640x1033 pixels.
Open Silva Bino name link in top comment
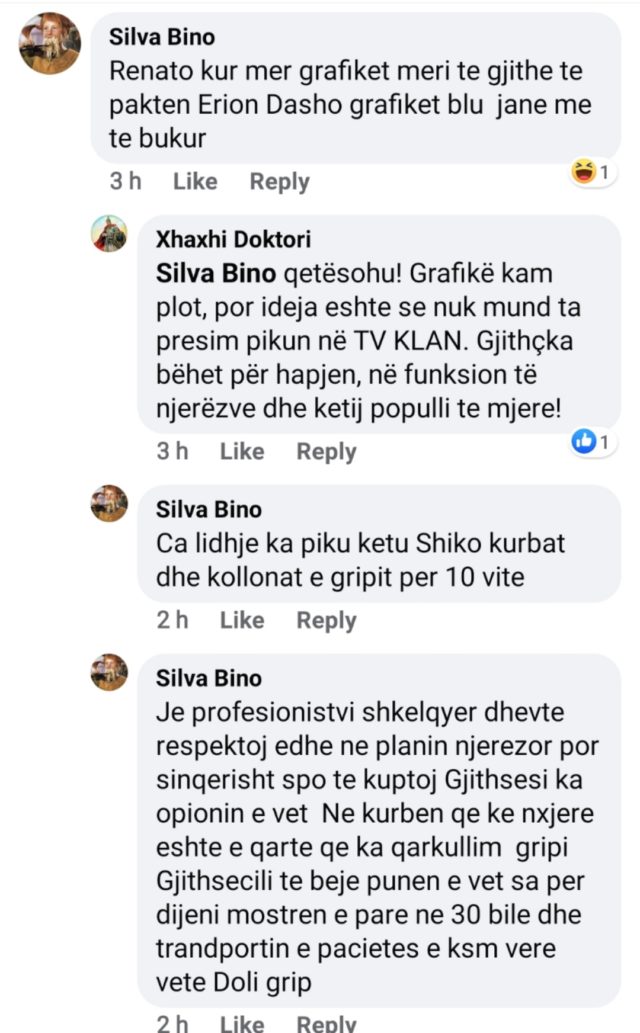tap(162, 37)
